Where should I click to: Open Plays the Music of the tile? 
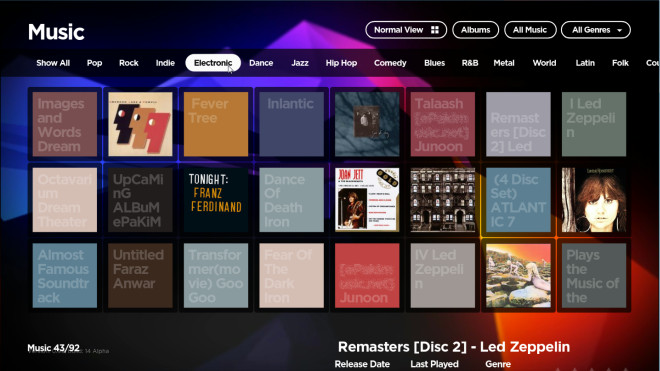(x=594, y=275)
